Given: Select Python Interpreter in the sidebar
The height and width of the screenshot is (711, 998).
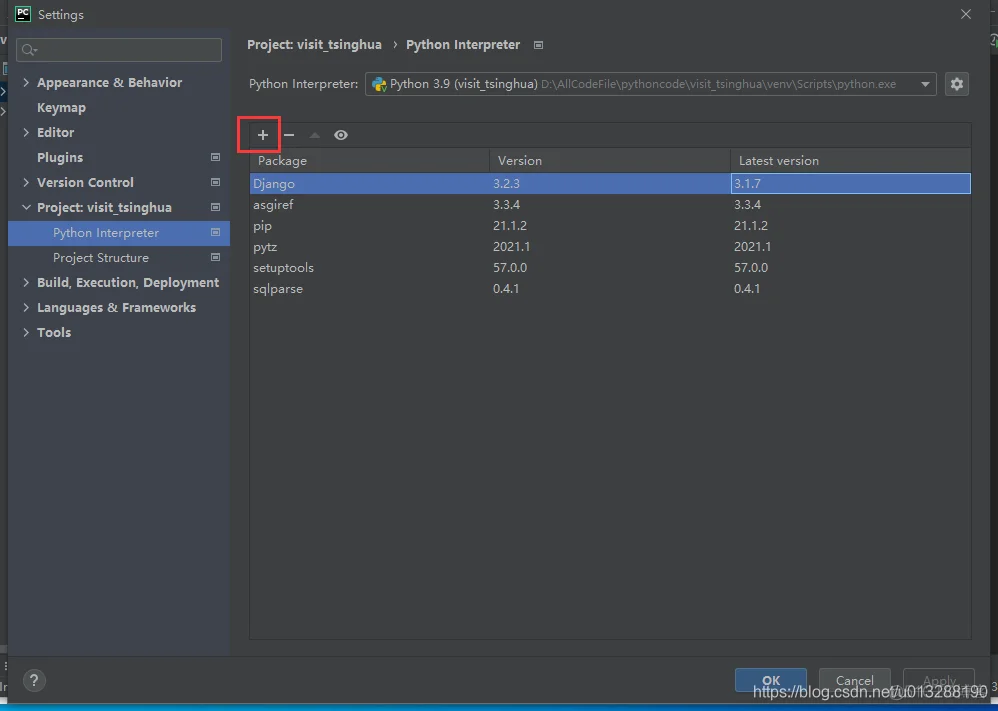Looking at the screenshot, I should pyautogui.click(x=118, y=233).
